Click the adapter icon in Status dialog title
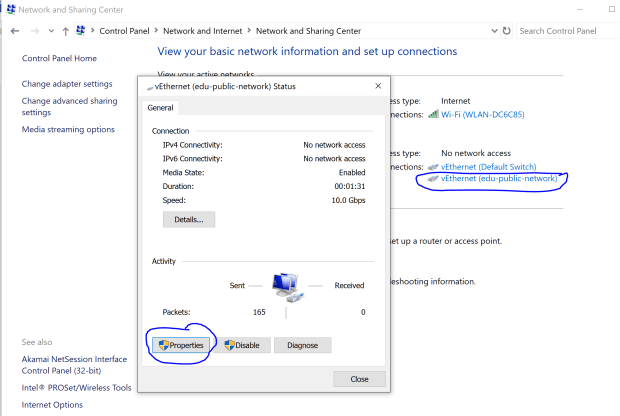This screenshot has width=620, height=416. click(151, 87)
